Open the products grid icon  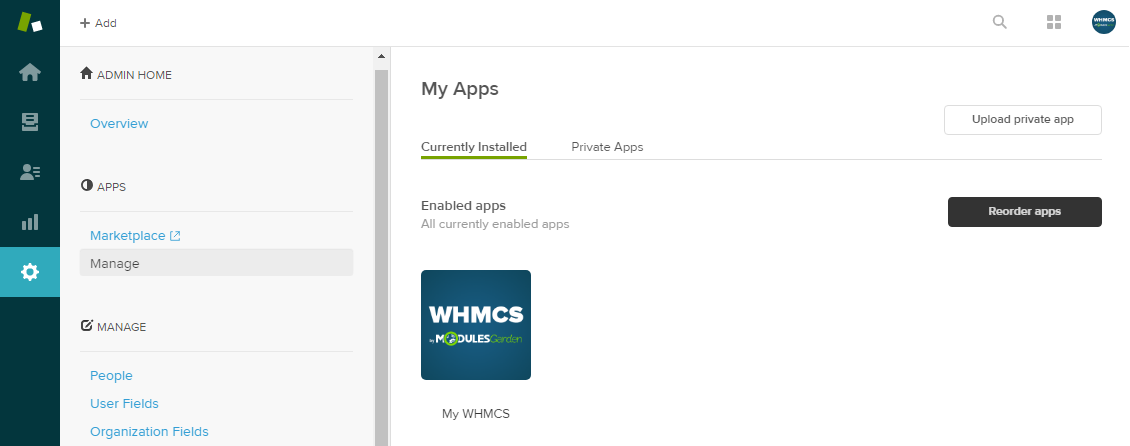[x=1054, y=22]
